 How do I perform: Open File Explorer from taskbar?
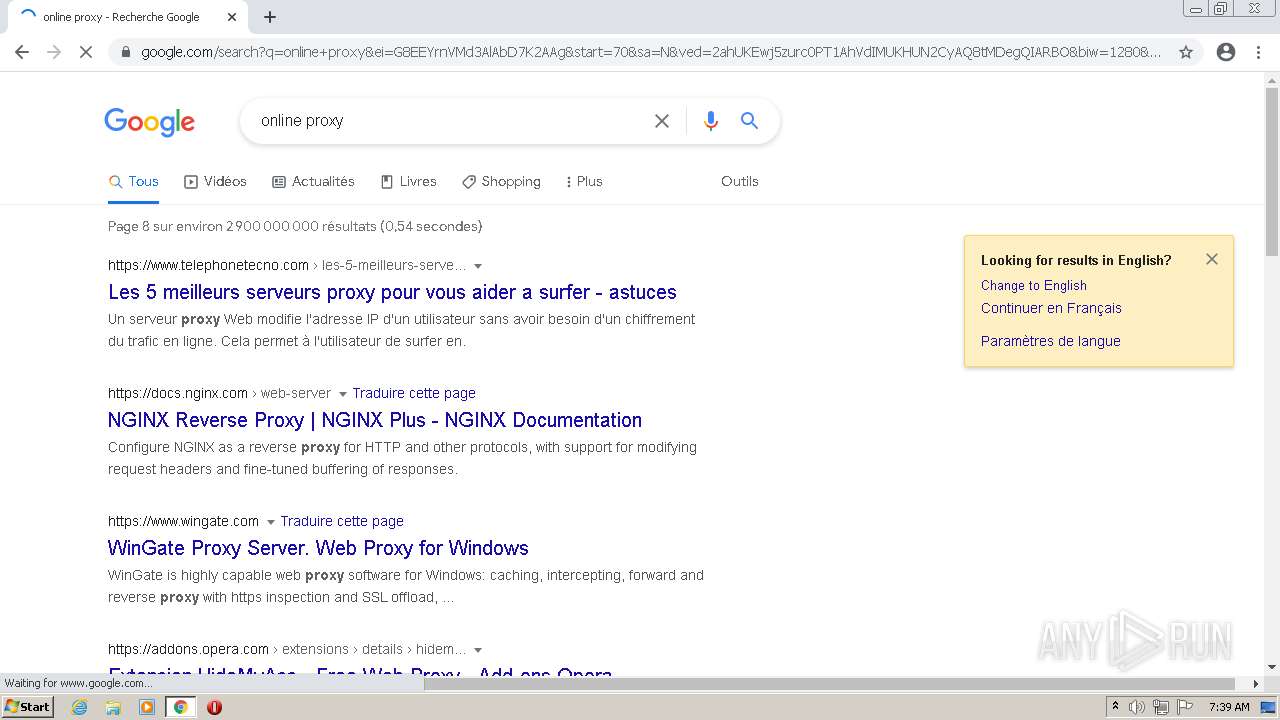coord(113,707)
